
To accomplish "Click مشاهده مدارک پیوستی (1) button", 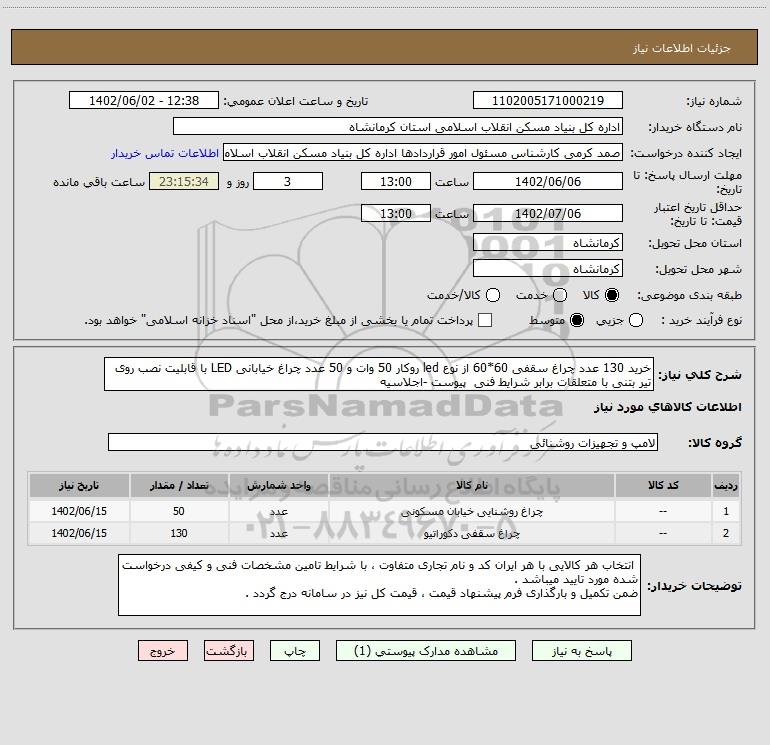I will (x=426, y=651).
